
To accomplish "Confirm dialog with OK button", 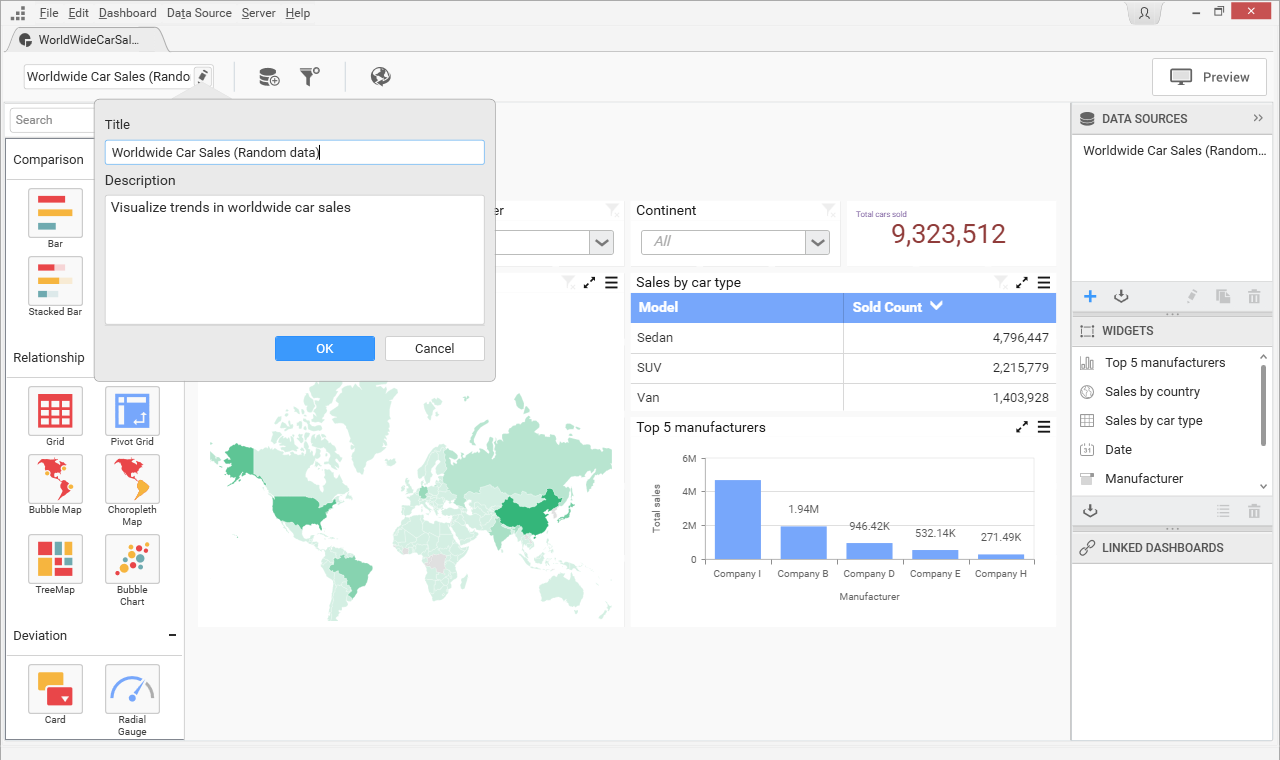I will [325, 349].
